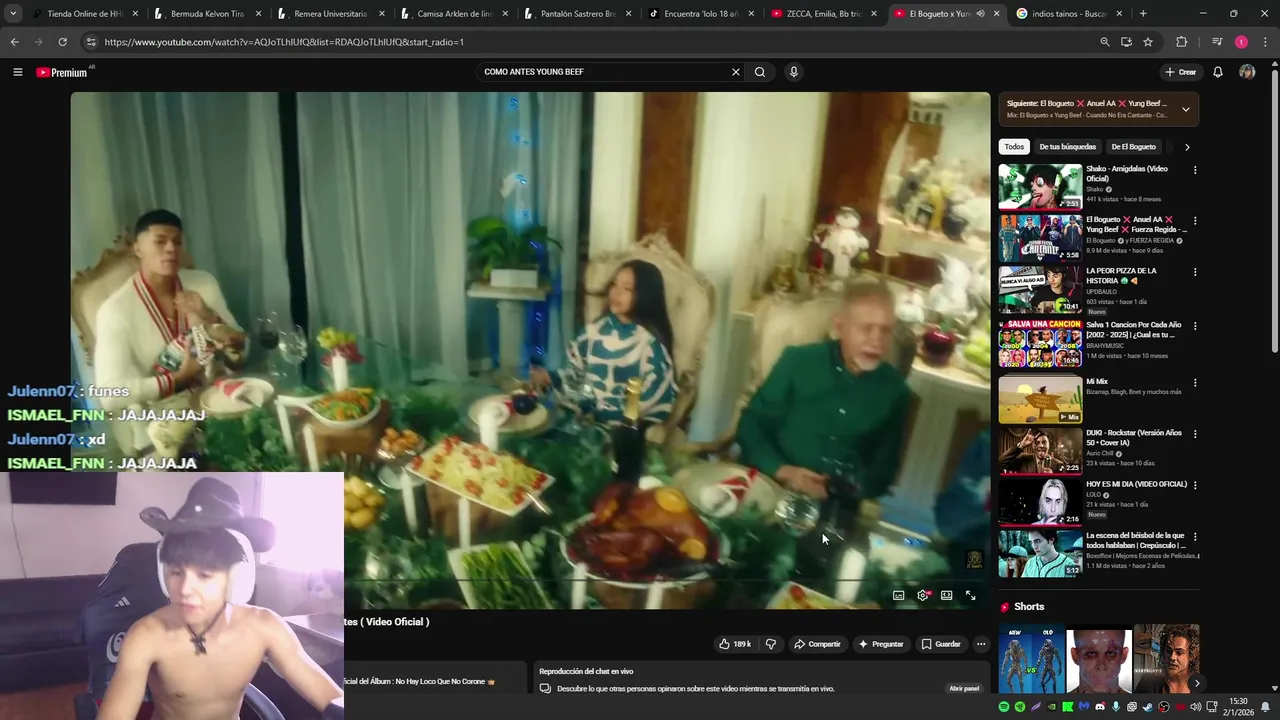1280x720 pixels.
Task: Open options for DUKI - Rockstar video
Action: [x=1194, y=434]
